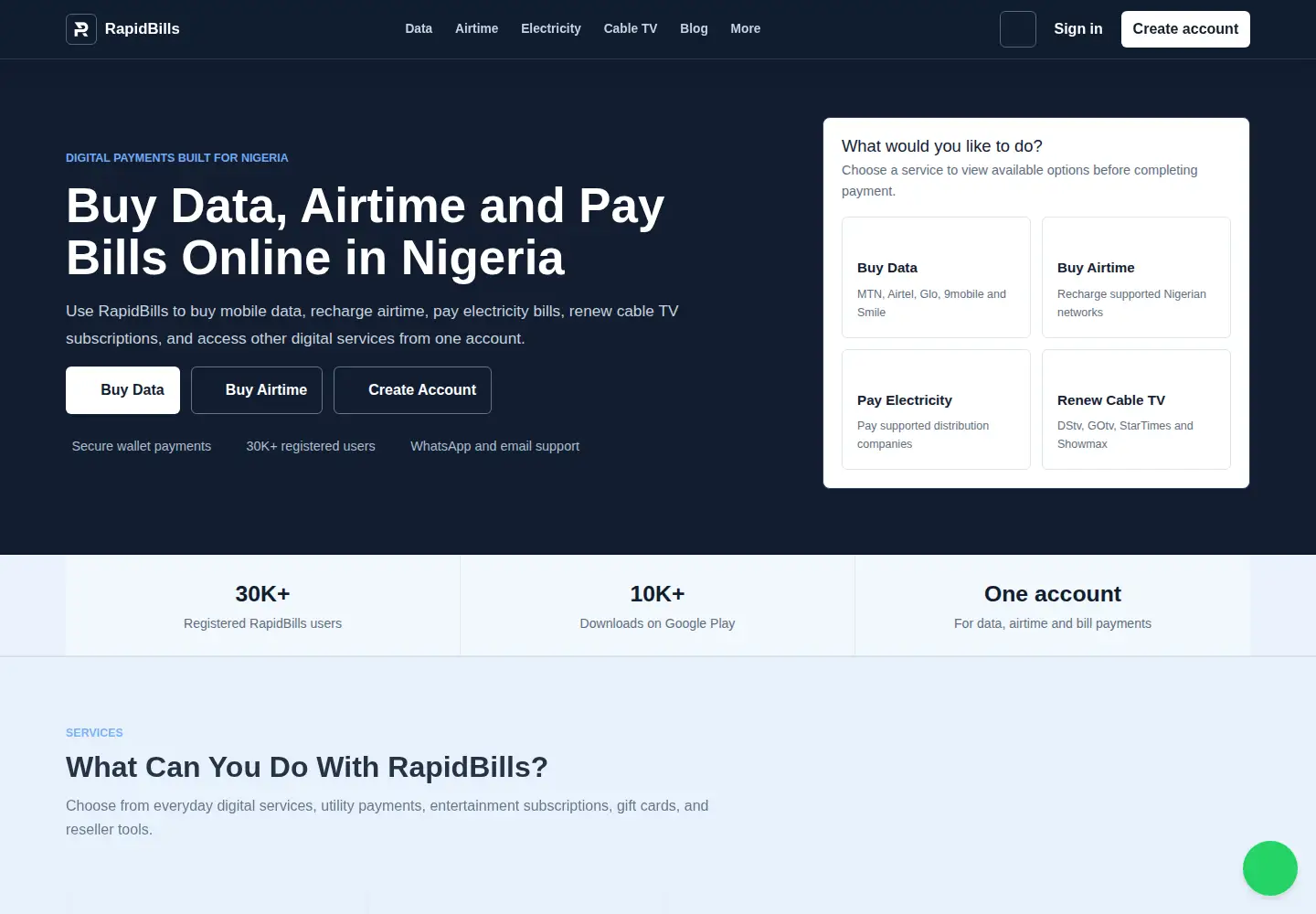1316x914 pixels.
Task: Go to Electricity in the top navigation
Action: [x=551, y=29]
